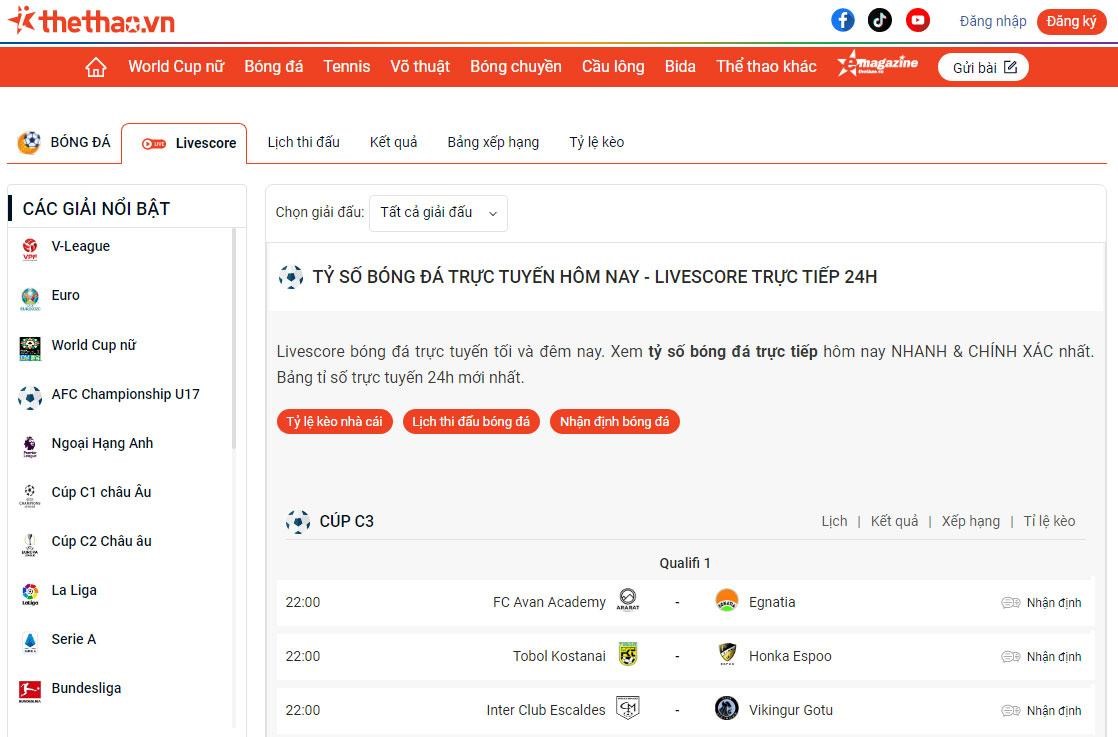Select V-League in featured leagues list
Screen dimensions: 1118x737
[x=80, y=246]
